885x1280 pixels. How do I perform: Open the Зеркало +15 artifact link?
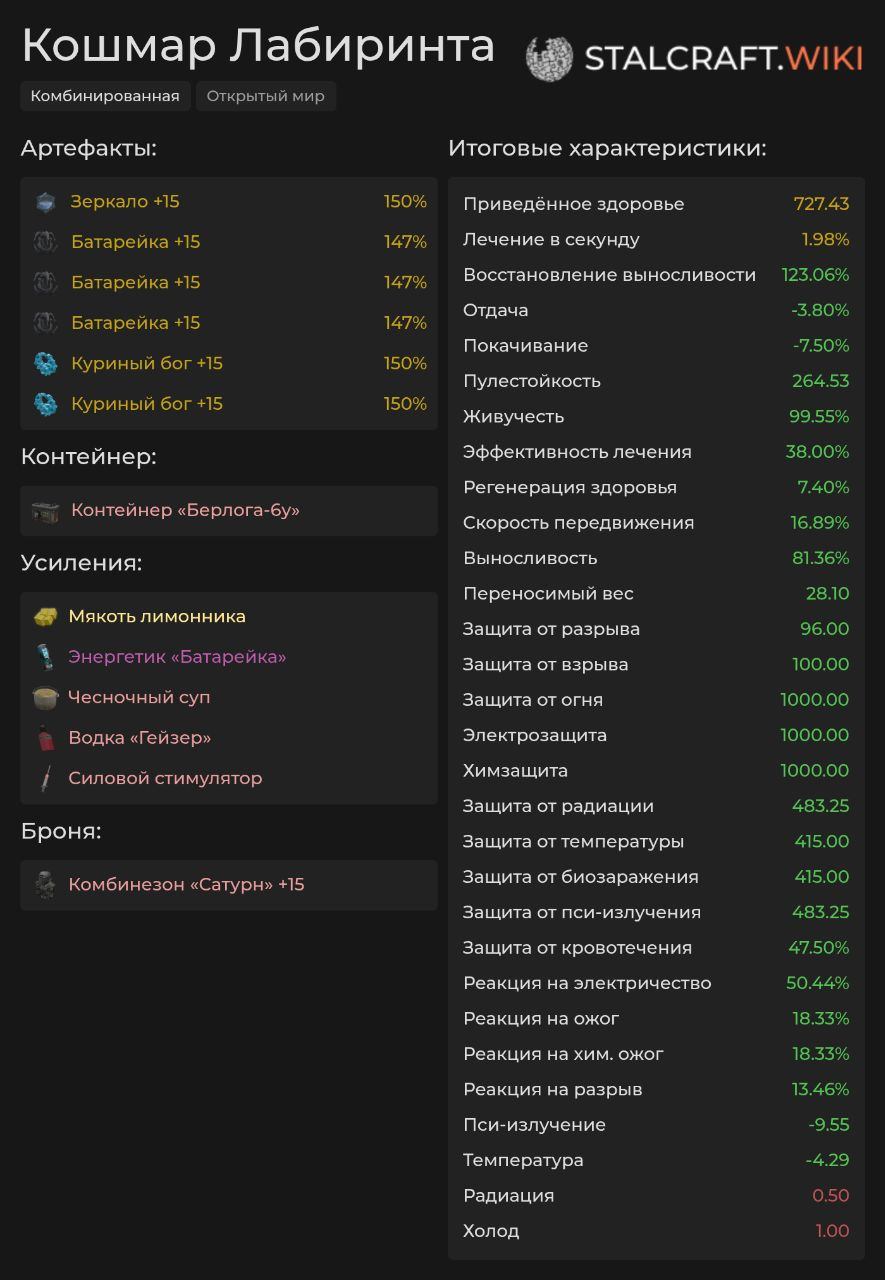(x=125, y=202)
